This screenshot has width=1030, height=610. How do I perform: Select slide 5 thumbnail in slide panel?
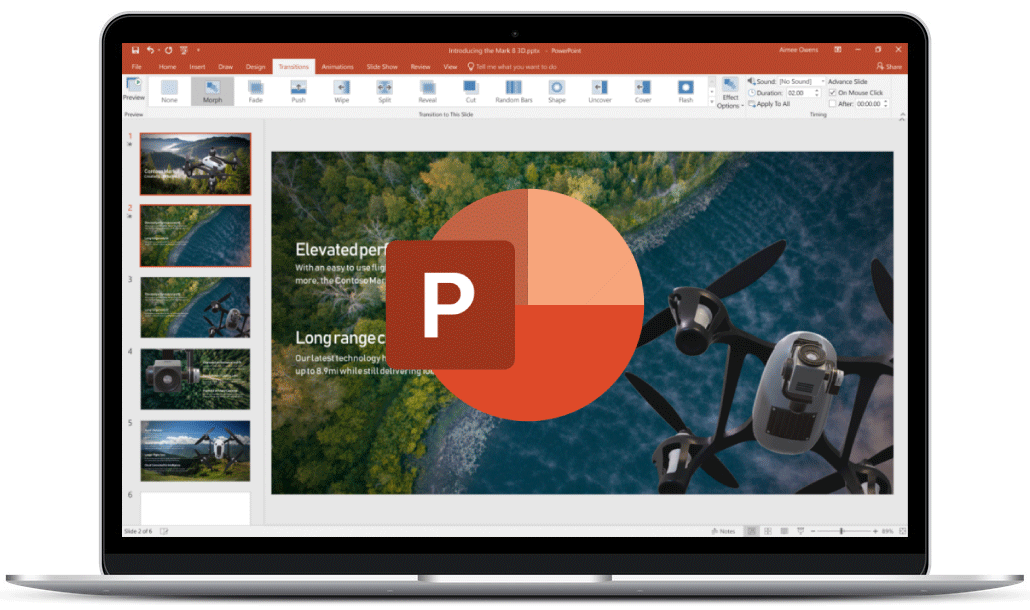pyautogui.click(x=195, y=451)
